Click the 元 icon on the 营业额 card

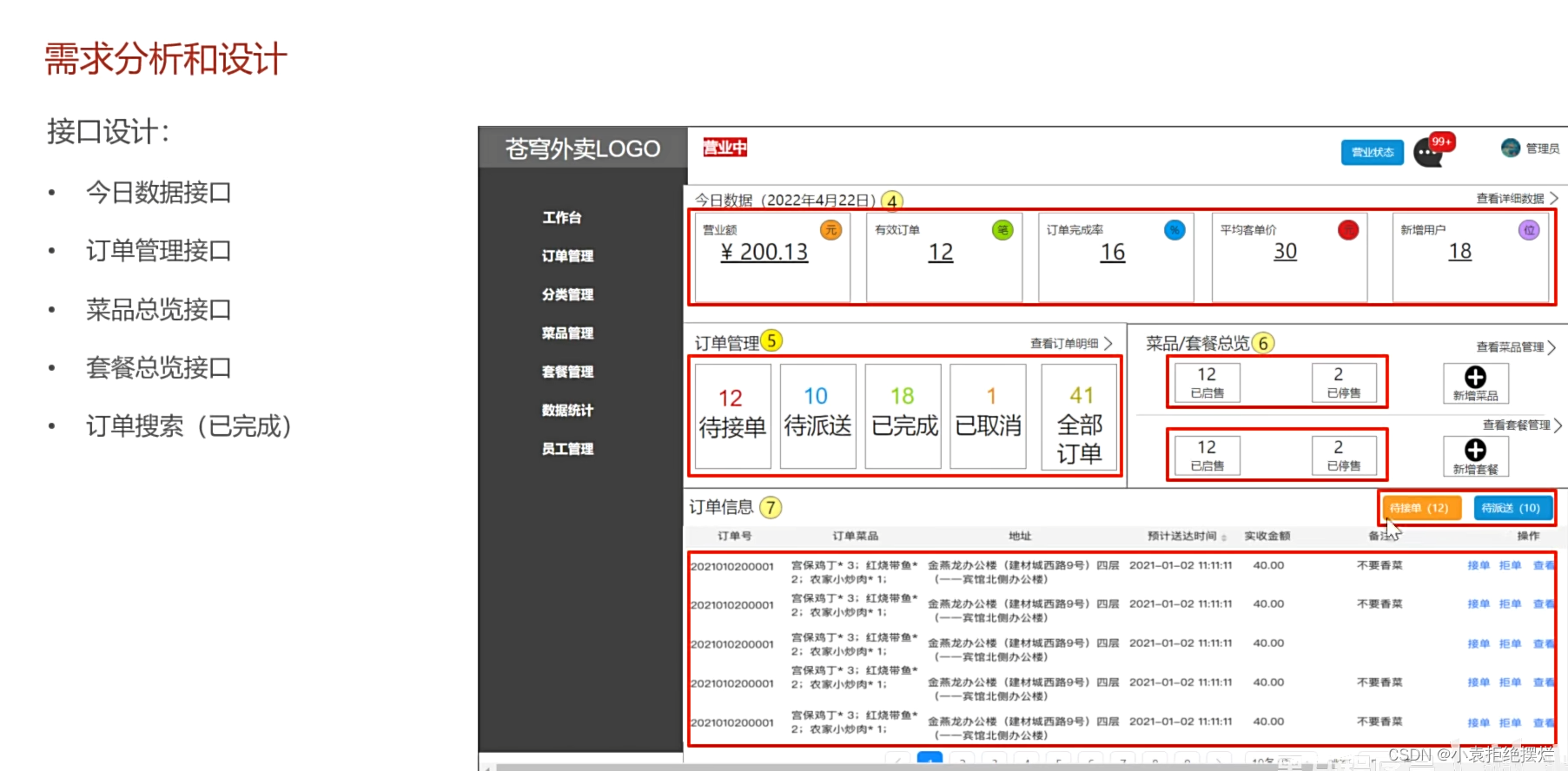click(830, 230)
